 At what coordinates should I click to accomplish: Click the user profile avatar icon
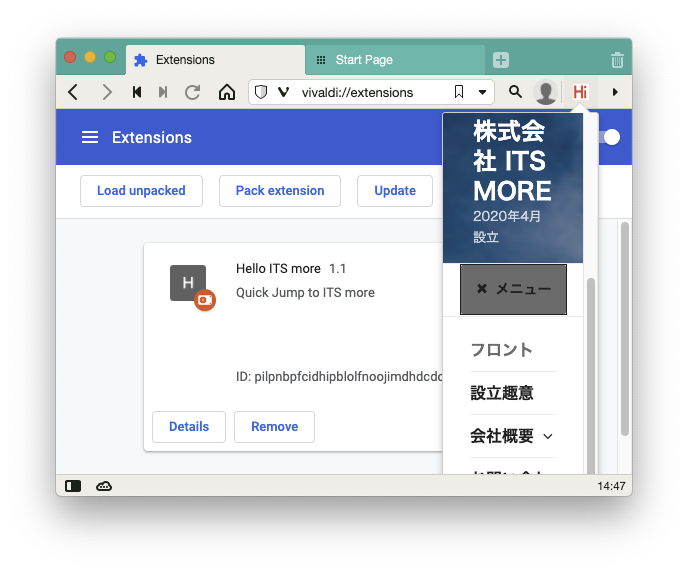click(546, 92)
